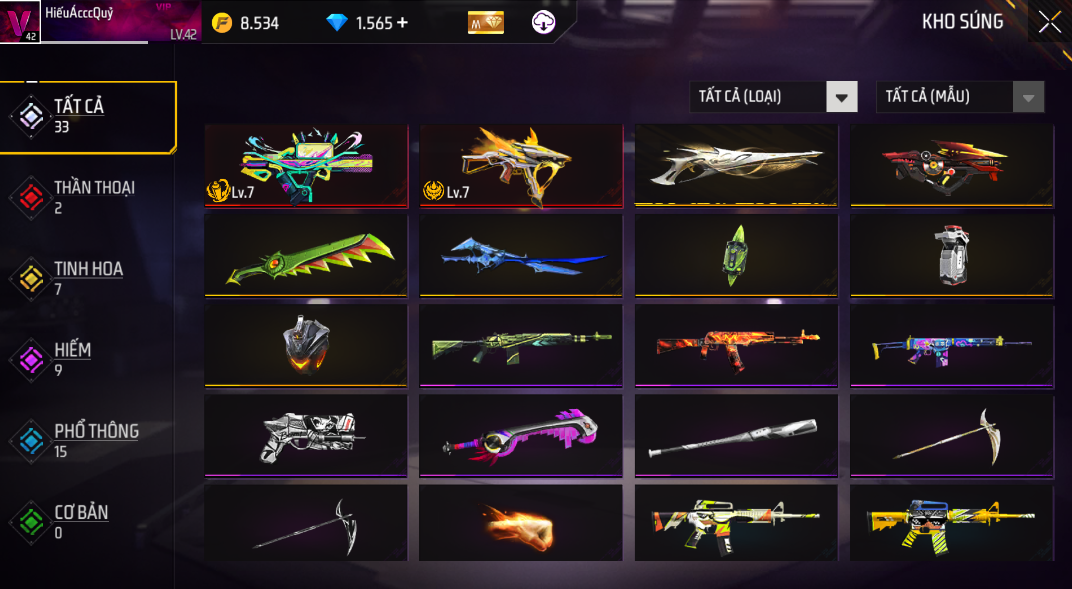Open the TẤT CẢ (LOẠI) dropdown

pos(773,96)
